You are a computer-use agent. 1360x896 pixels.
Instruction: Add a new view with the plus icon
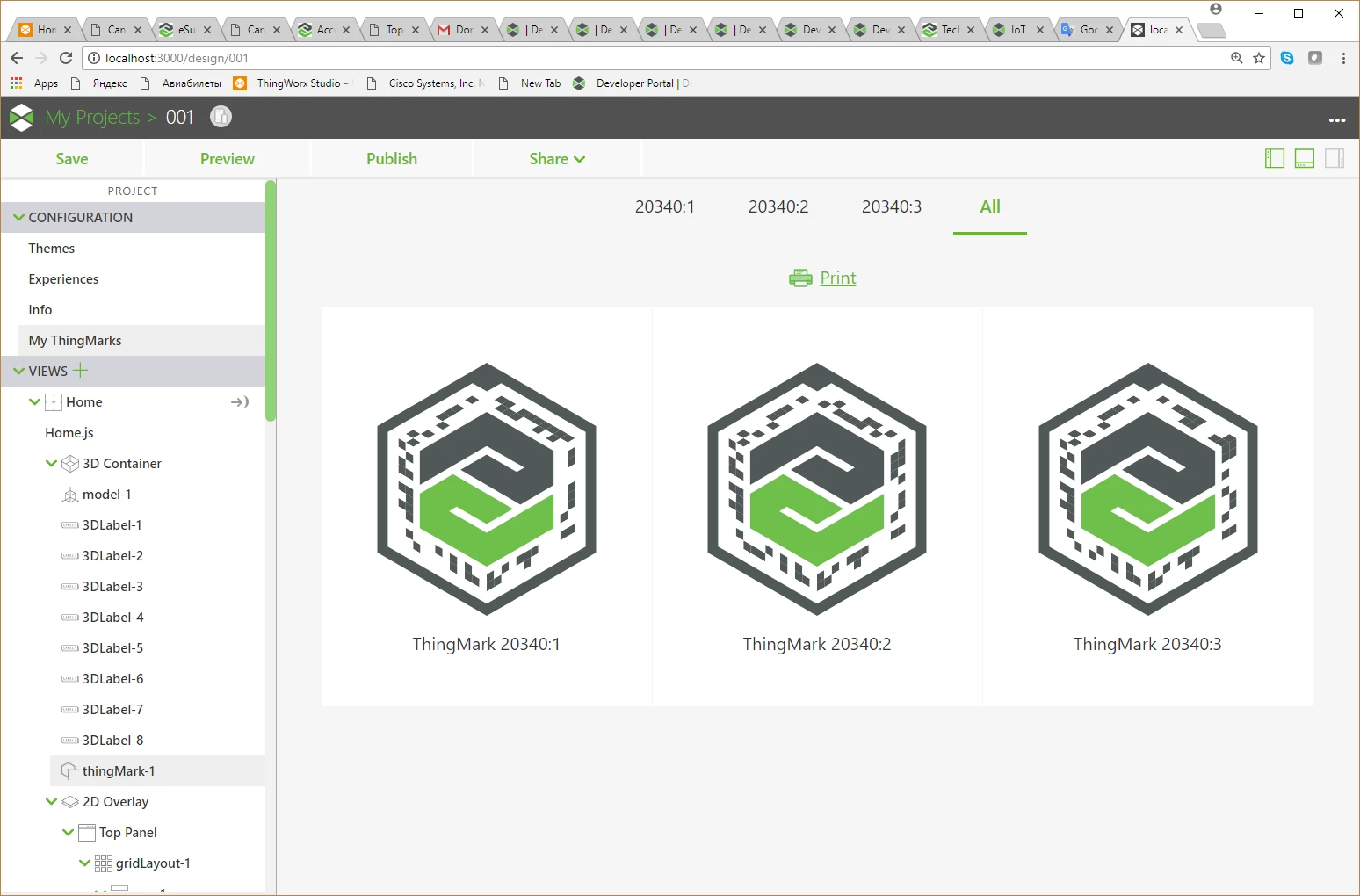tap(81, 370)
